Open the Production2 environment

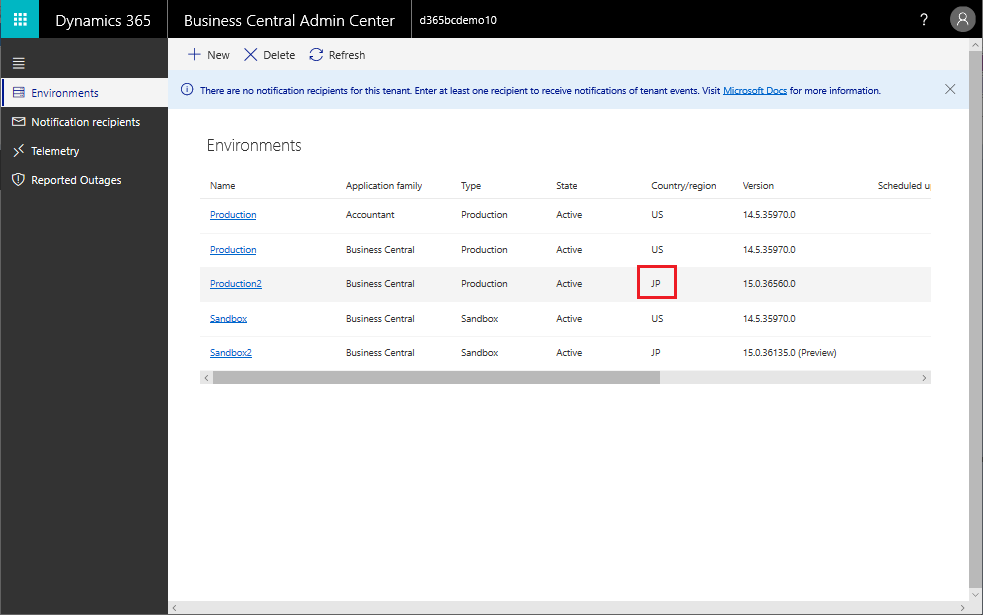tap(236, 283)
